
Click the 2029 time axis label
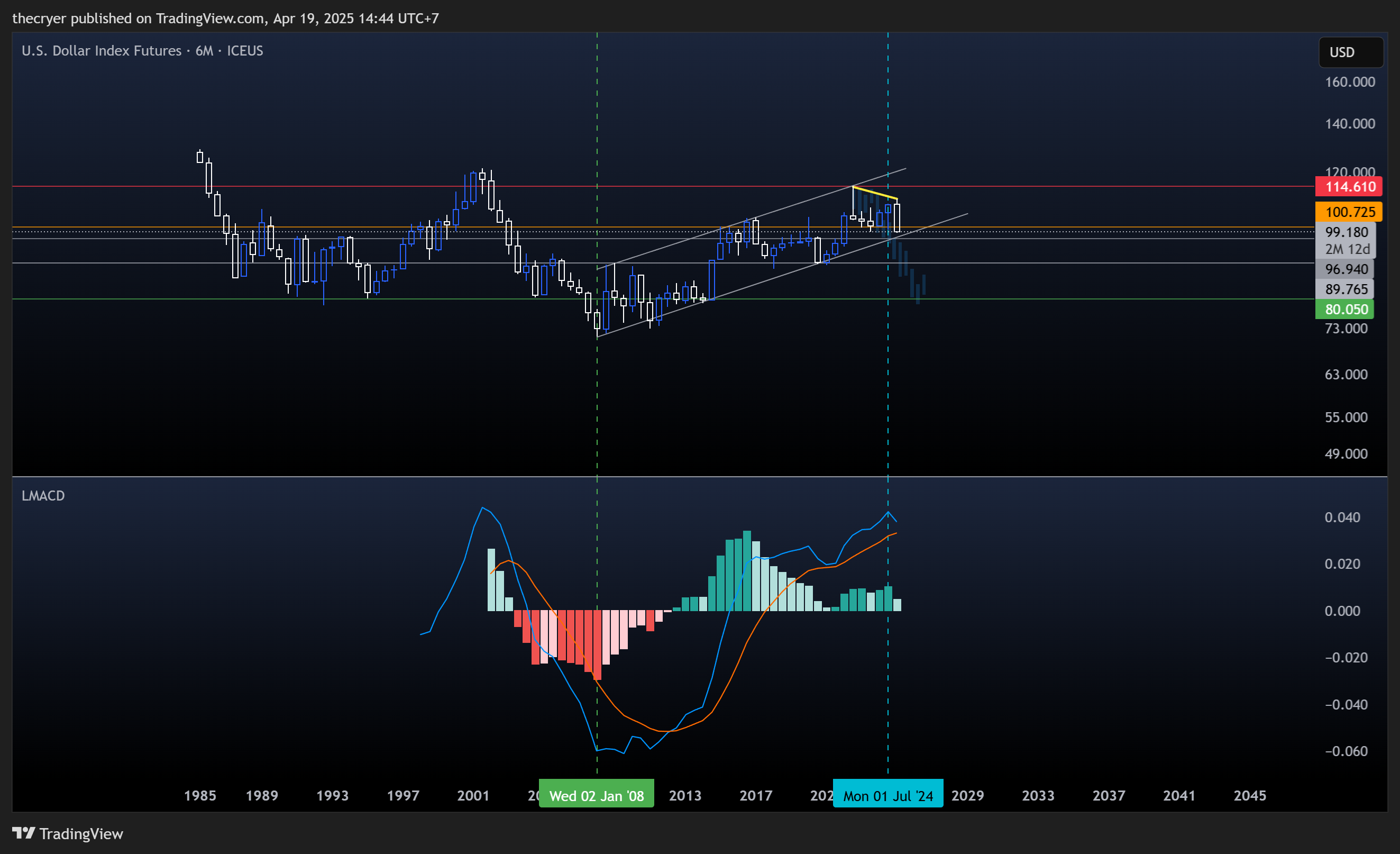coord(967,795)
